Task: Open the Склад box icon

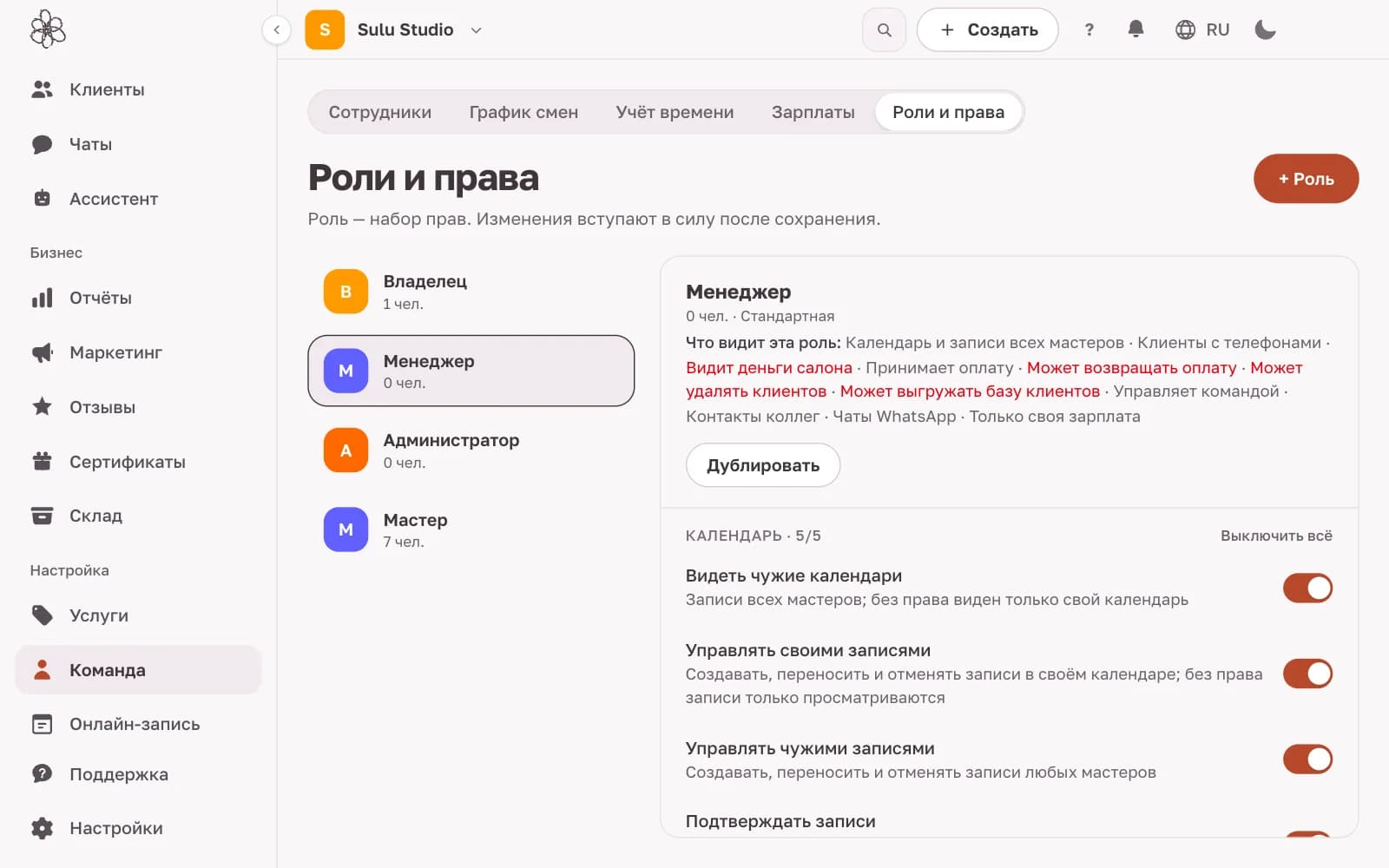Action: 42,516
